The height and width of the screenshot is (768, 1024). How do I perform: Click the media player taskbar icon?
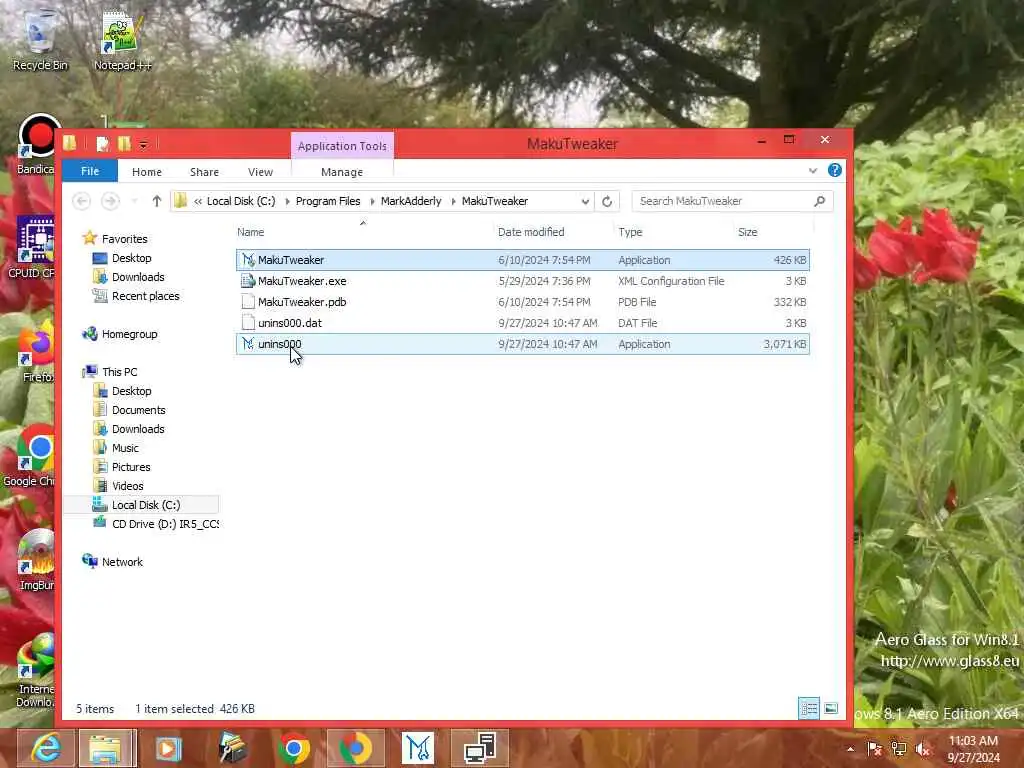[x=168, y=748]
